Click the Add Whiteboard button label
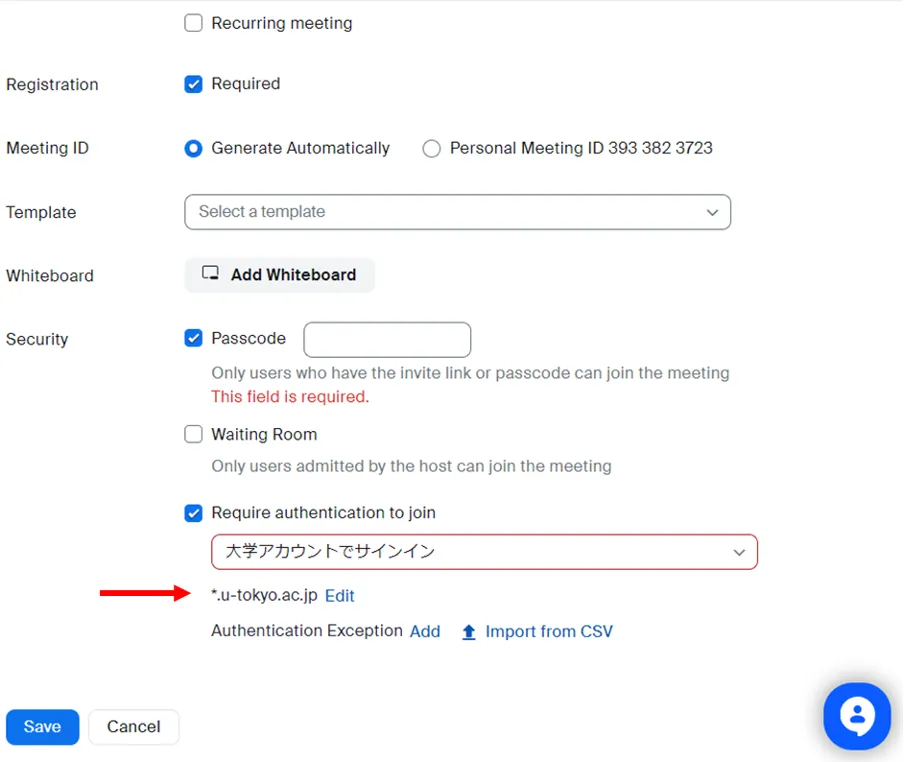The width and height of the screenshot is (904, 762). pos(293,275)
